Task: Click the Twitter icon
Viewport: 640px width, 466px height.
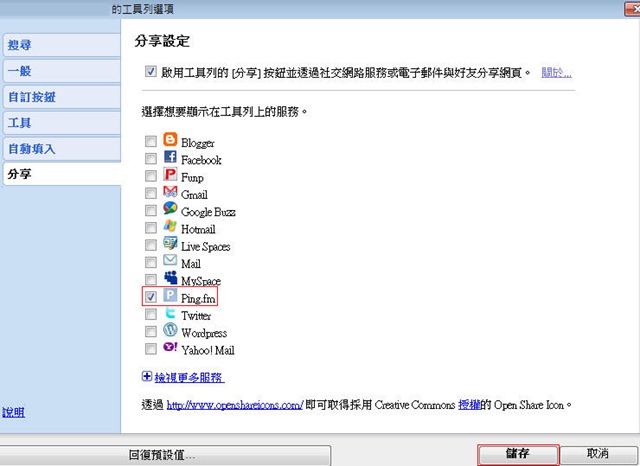Action: pos(170,313)
